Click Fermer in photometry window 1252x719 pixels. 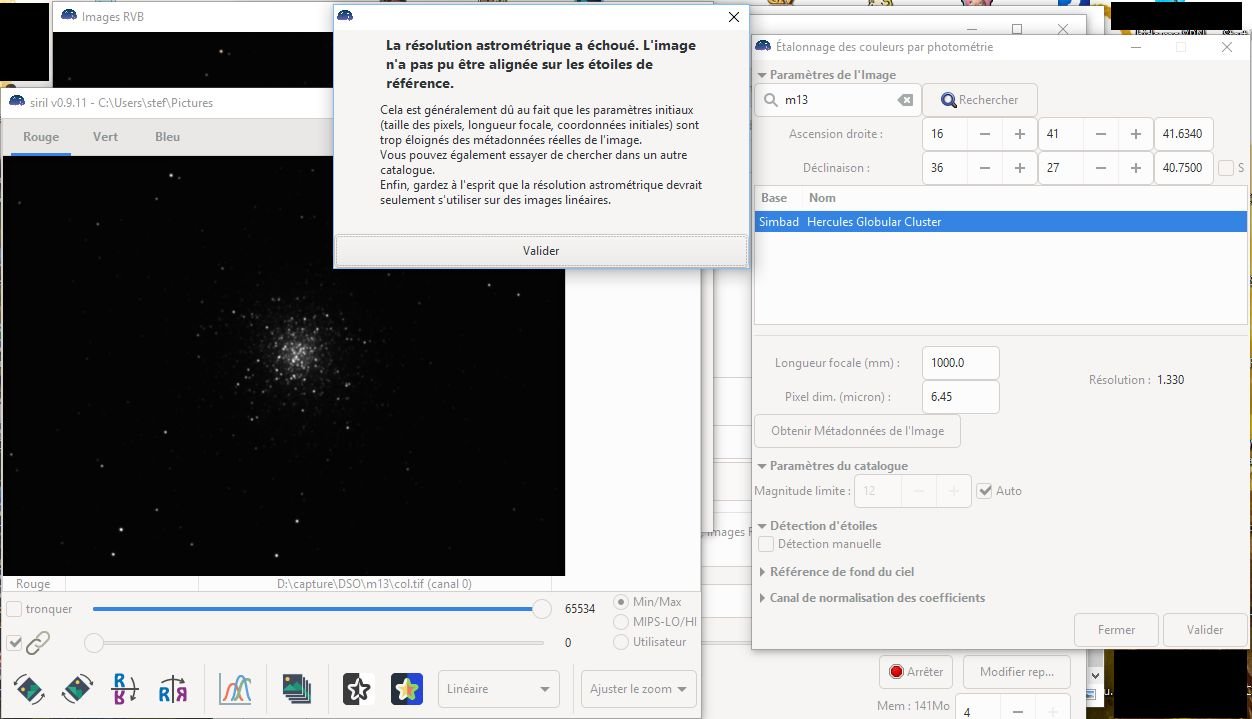[1116, 630]
